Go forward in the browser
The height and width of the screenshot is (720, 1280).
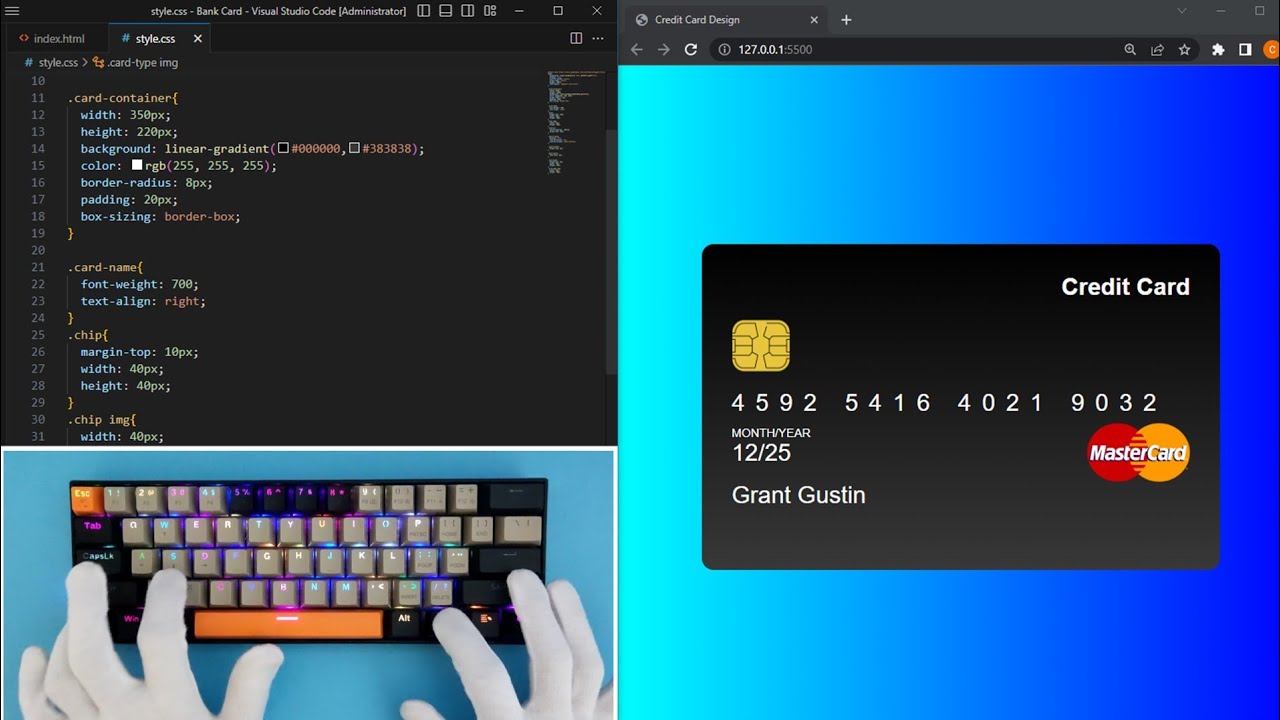click(x=664, y=49)
